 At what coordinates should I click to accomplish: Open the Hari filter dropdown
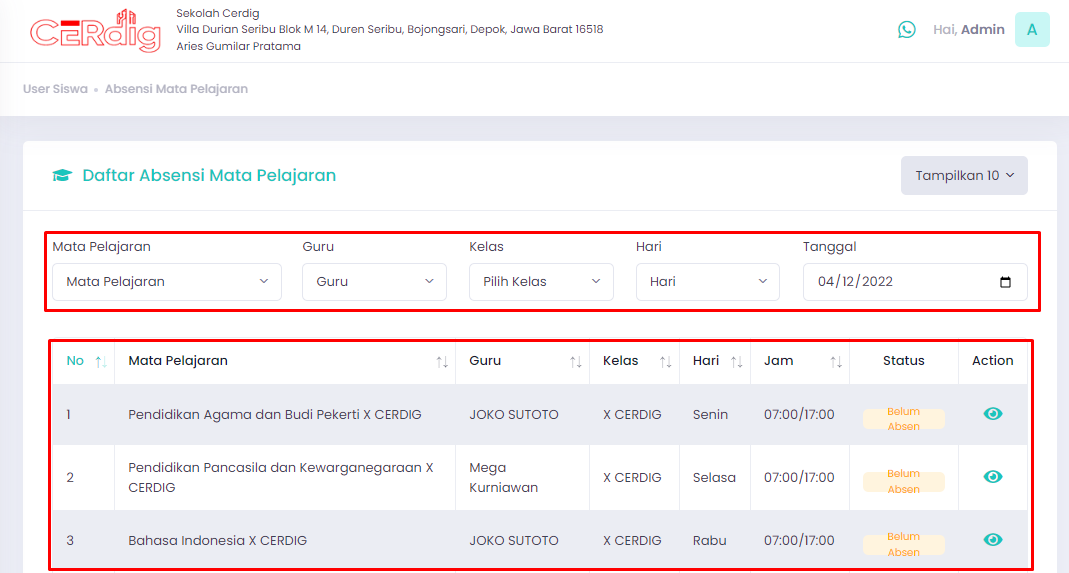click(x=708, y=282)
